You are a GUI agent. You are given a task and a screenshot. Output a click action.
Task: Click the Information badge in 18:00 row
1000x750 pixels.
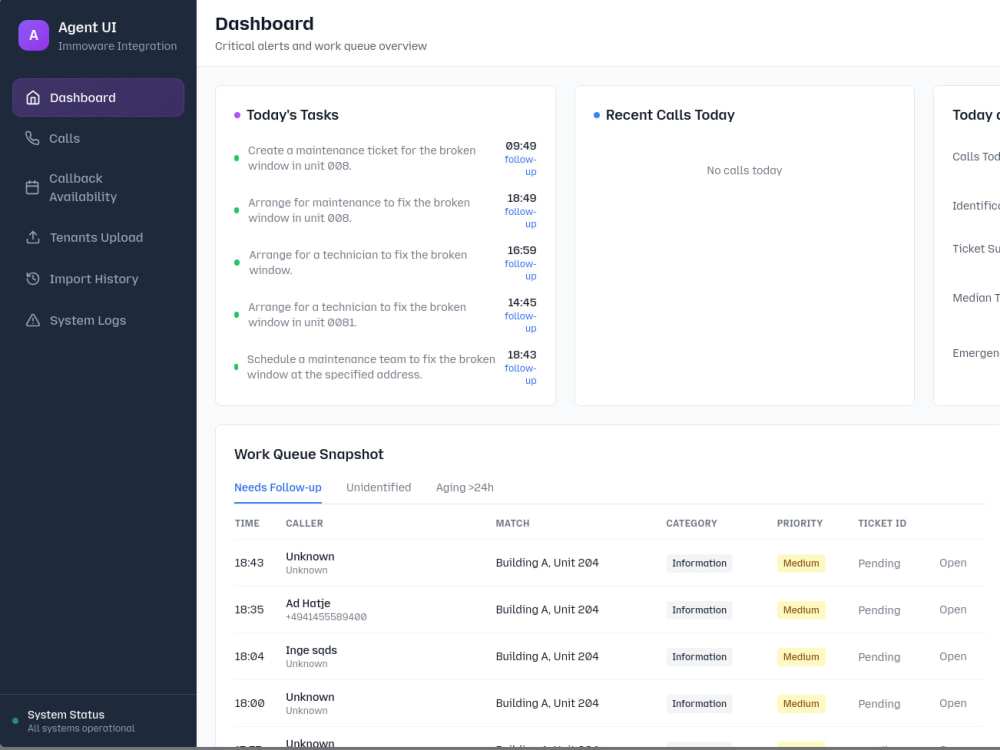699,703
